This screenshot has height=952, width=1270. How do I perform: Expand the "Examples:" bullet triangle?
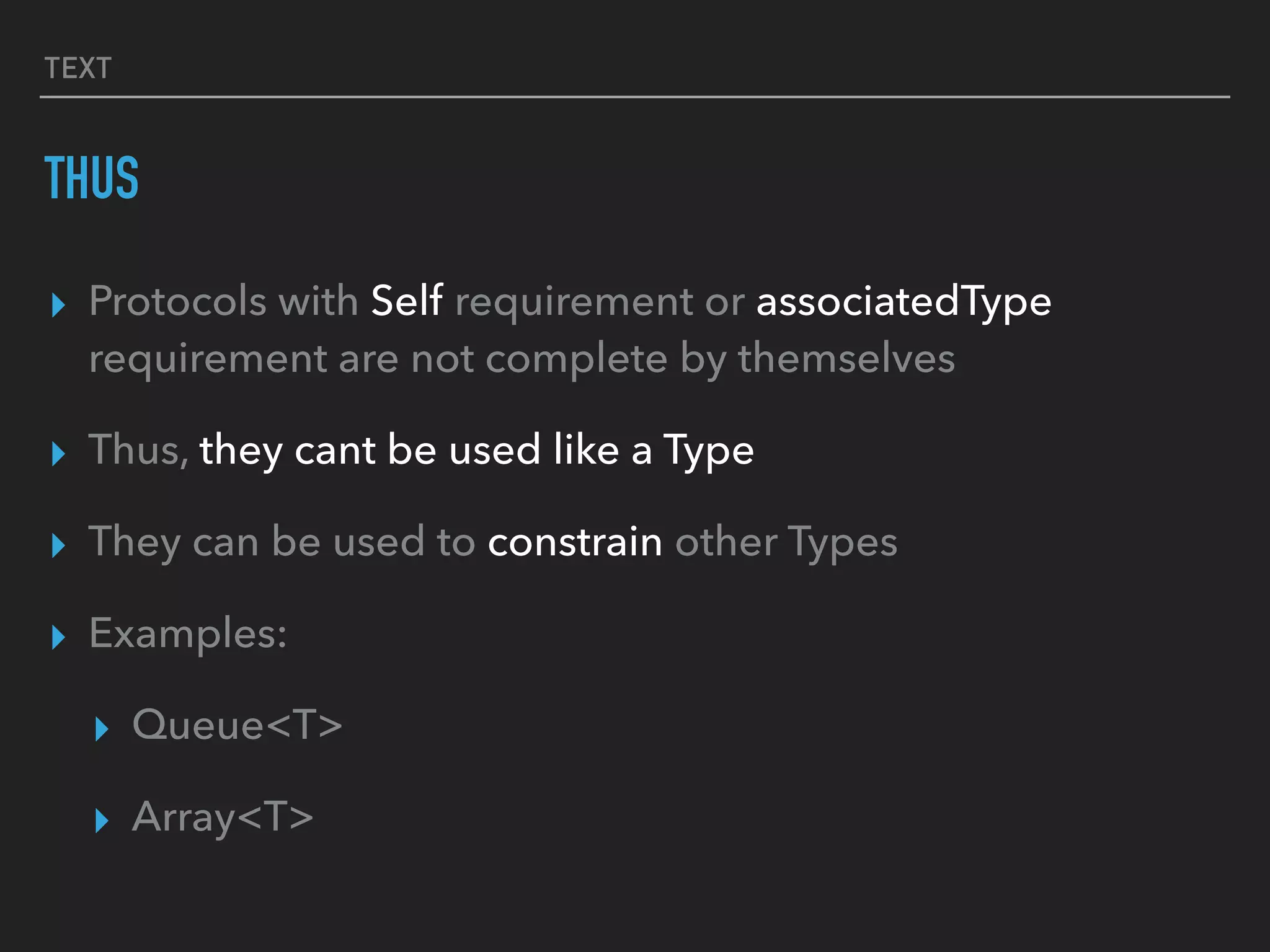(x=59, y=637)
